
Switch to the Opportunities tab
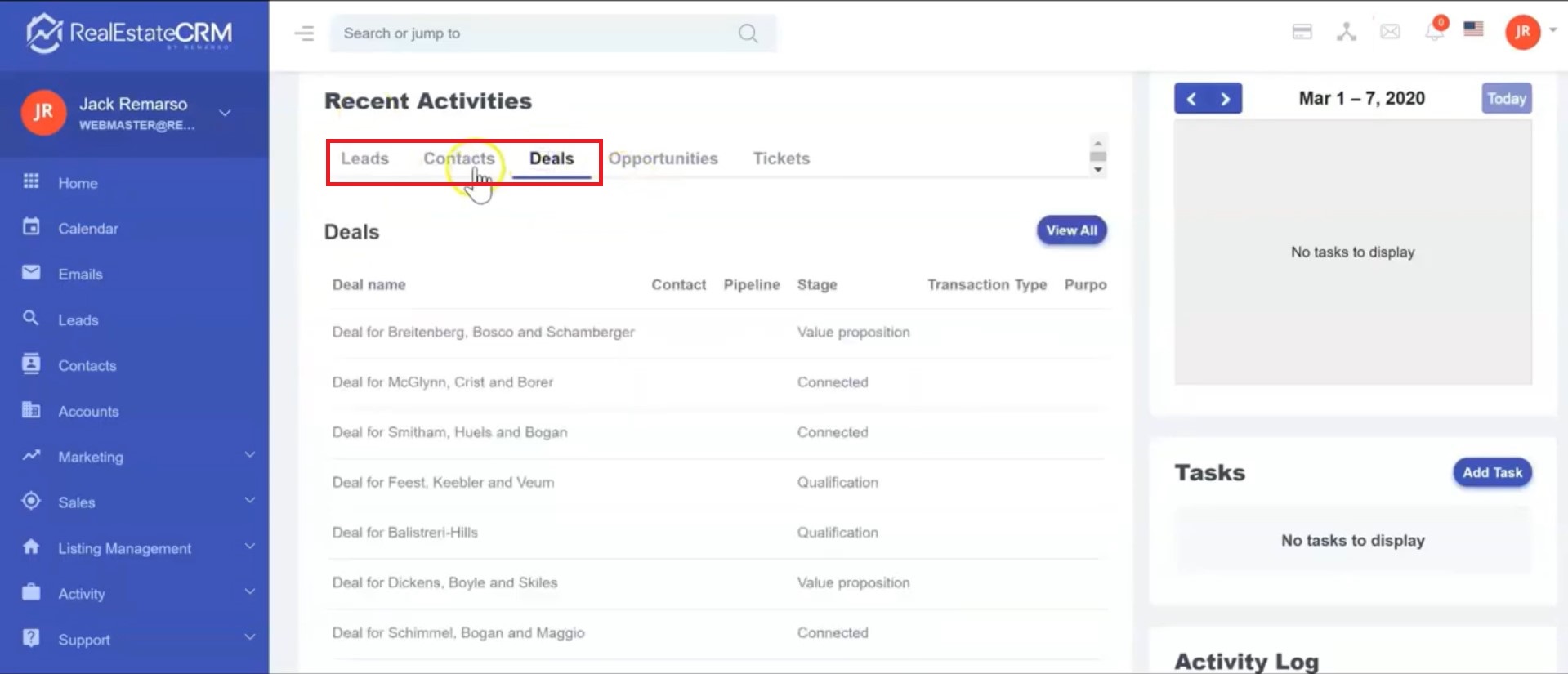click(663, 158)
